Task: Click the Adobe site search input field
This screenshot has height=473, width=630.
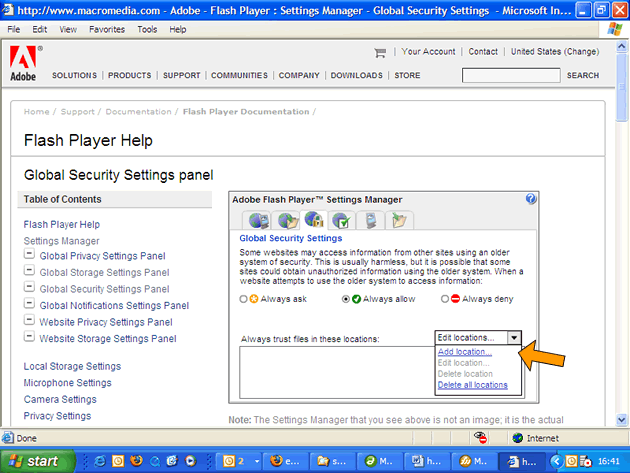Action: click(x=511, y=75)
